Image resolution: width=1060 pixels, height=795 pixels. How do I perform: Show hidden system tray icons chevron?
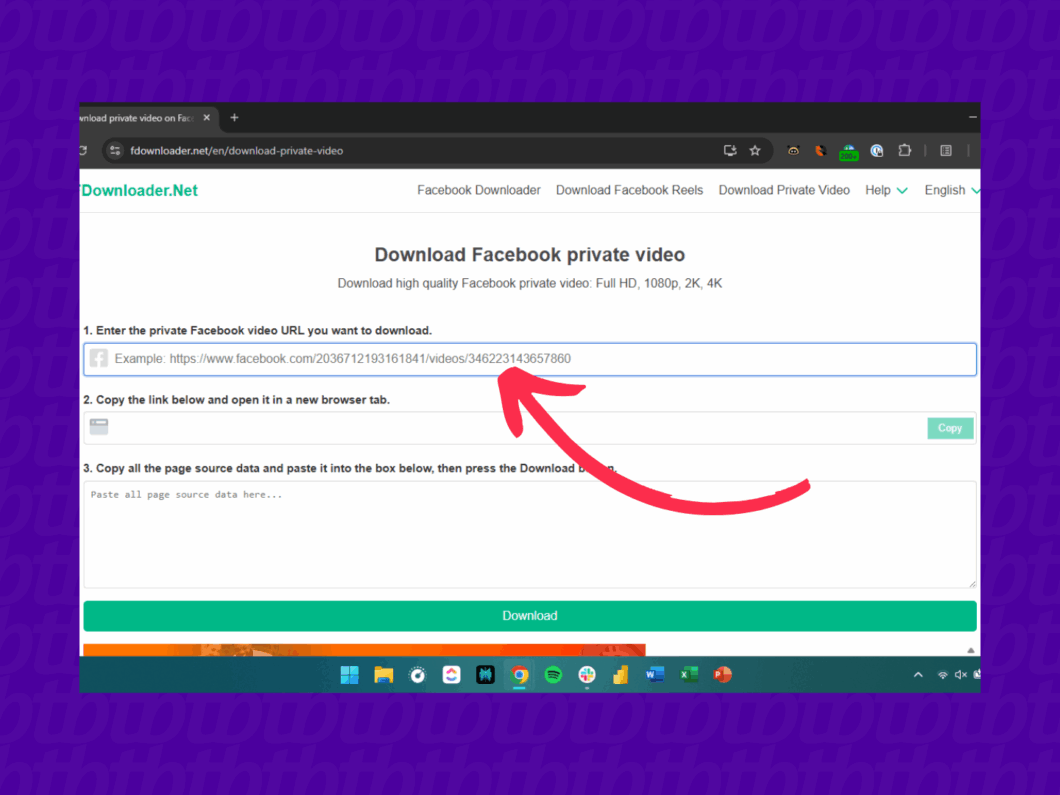click(x=918, y=675)
